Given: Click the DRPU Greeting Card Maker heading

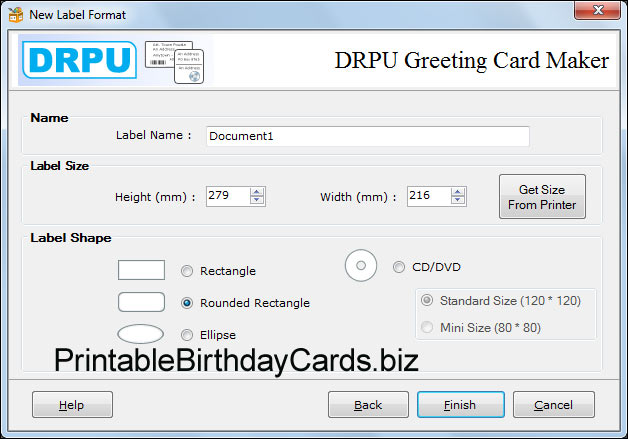Looking at the screenshot, I should pos(471,61).
